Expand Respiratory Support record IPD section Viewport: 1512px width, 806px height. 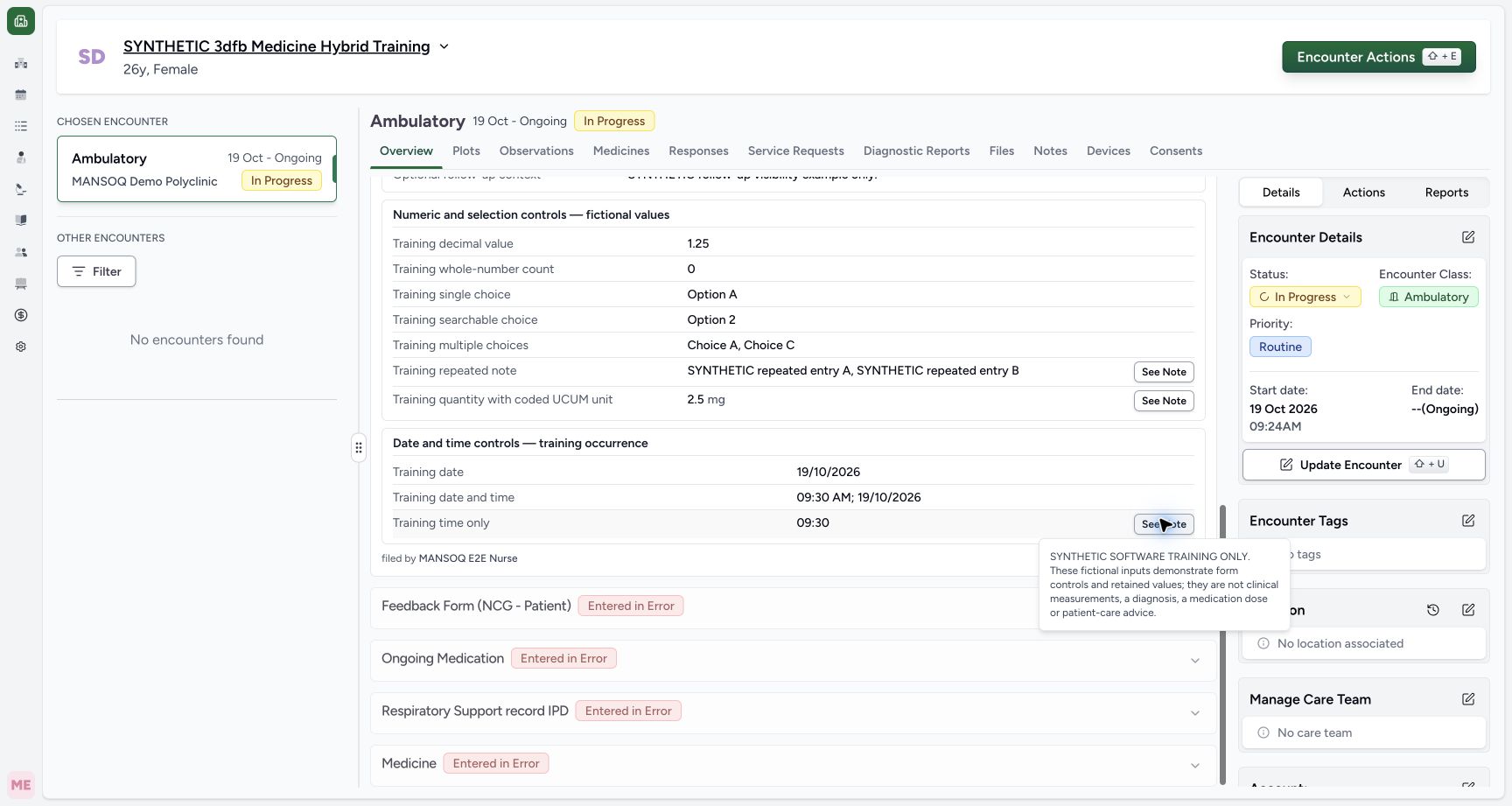pyautogui.click(x=1195, y=713)
